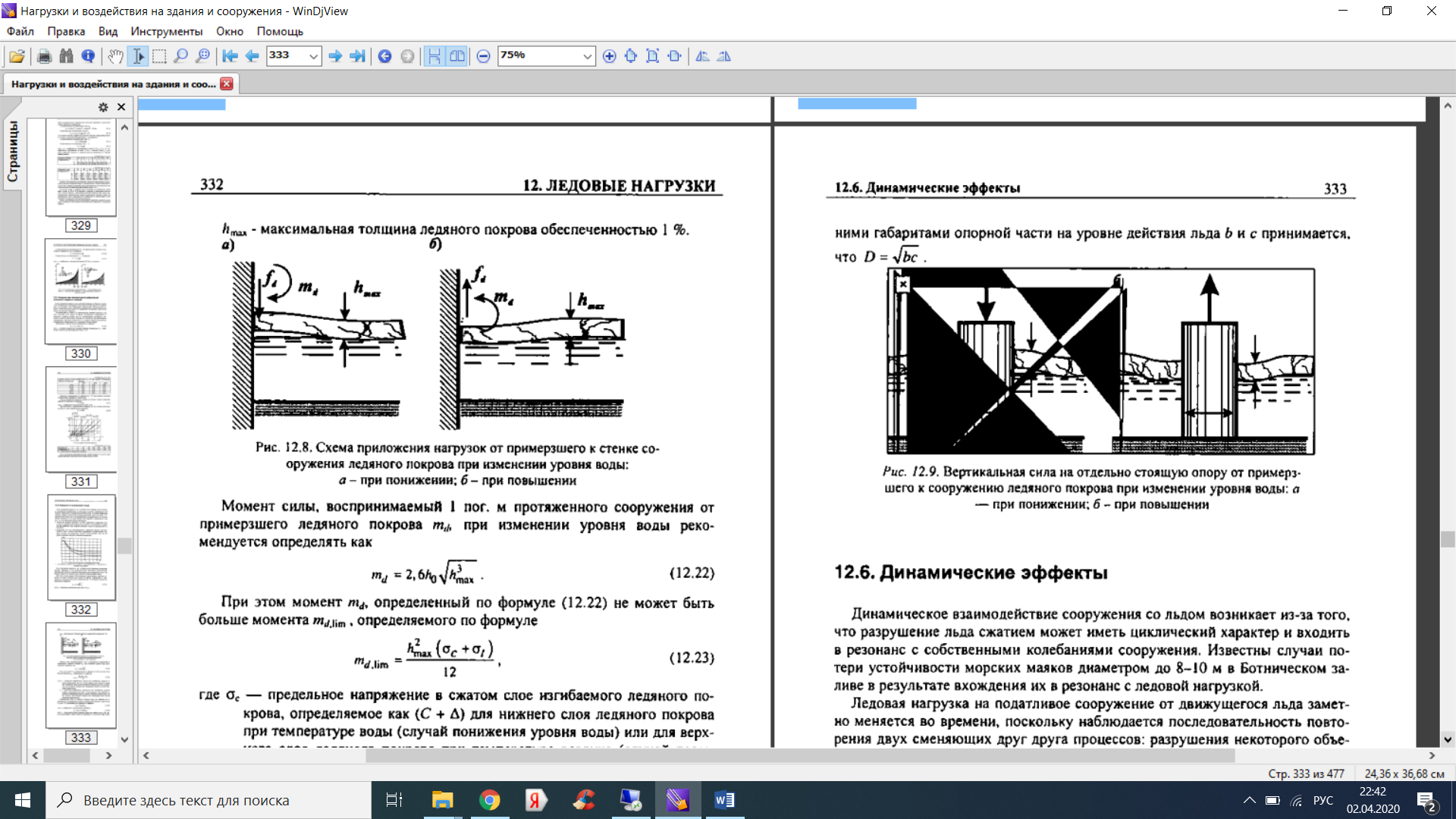Click thumbnail panel scroll left arrow
Image resolution: width=1456 pixels, height=819 pixels.
click(x=35, y=755)
